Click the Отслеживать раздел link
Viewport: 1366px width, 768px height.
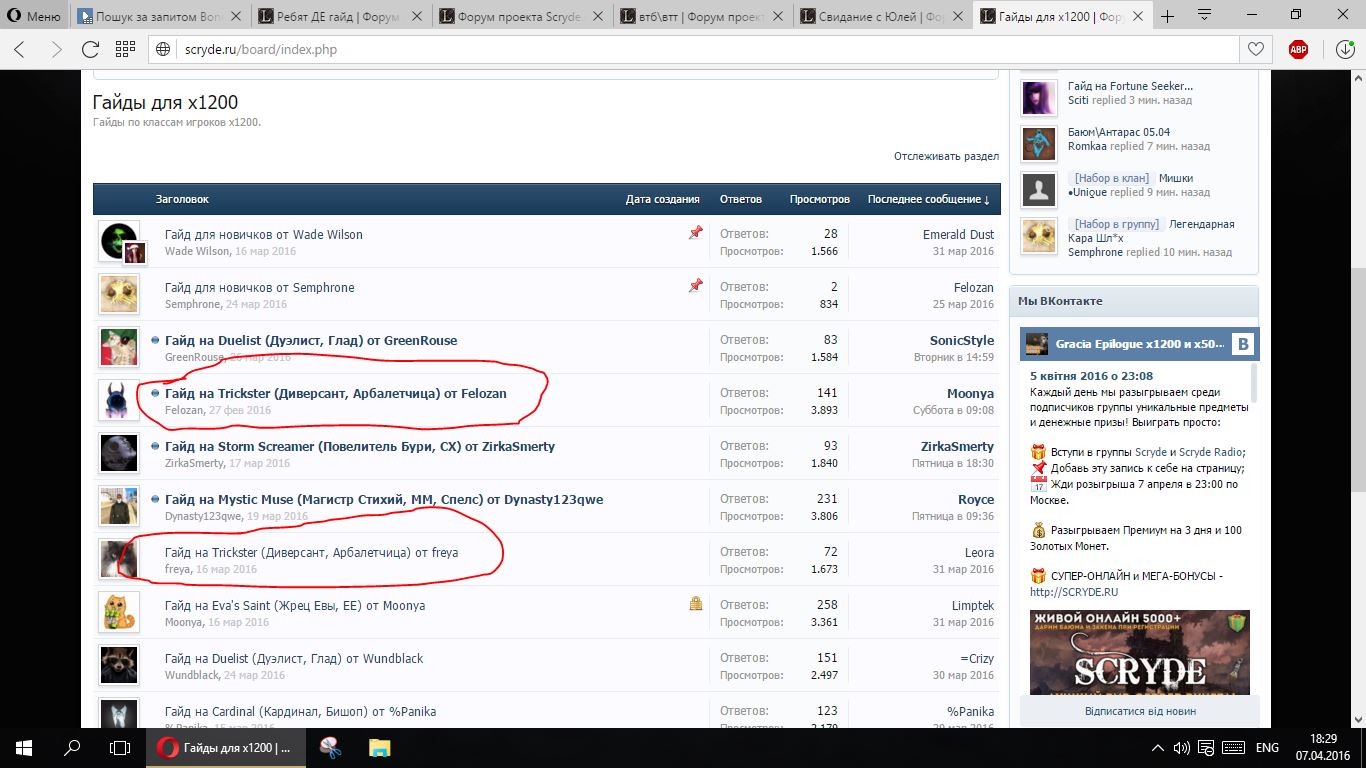(x=946, y=156)
